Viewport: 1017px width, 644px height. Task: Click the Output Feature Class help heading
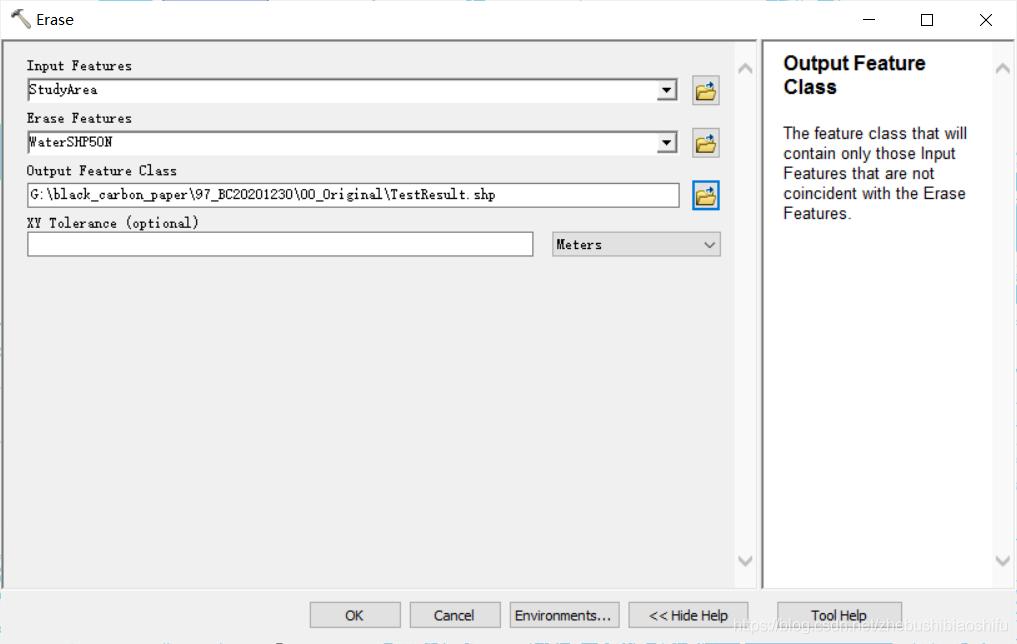854,75
